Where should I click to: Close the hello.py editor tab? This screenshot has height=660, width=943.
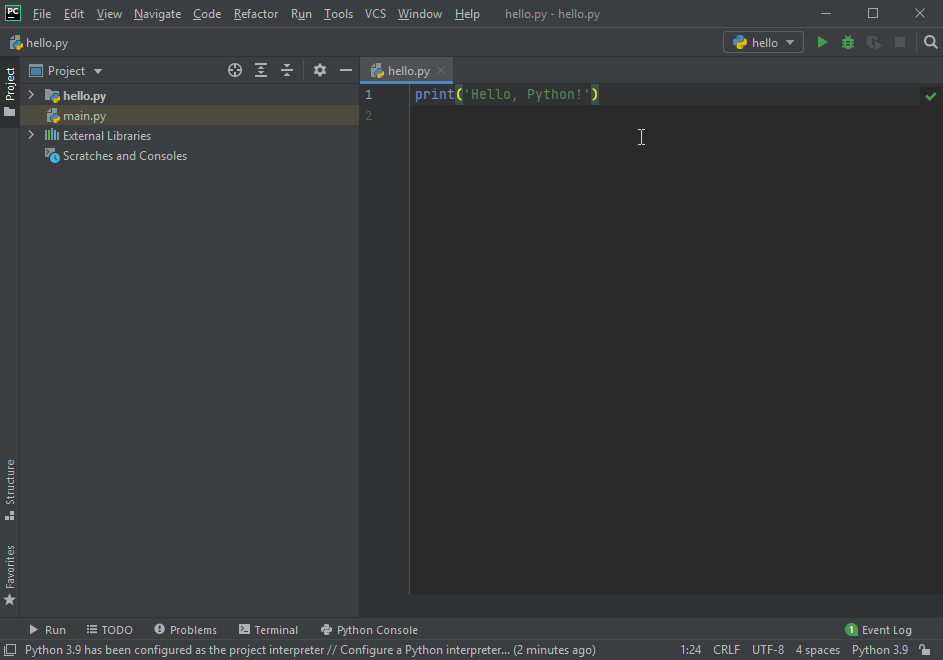click(x=441, y=70)
